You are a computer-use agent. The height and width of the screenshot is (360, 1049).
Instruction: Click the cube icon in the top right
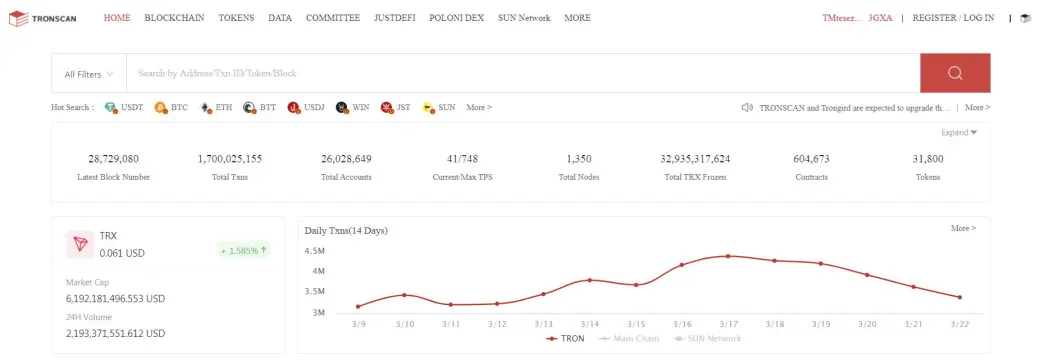pyautogui.click(x=1025, y=18)
